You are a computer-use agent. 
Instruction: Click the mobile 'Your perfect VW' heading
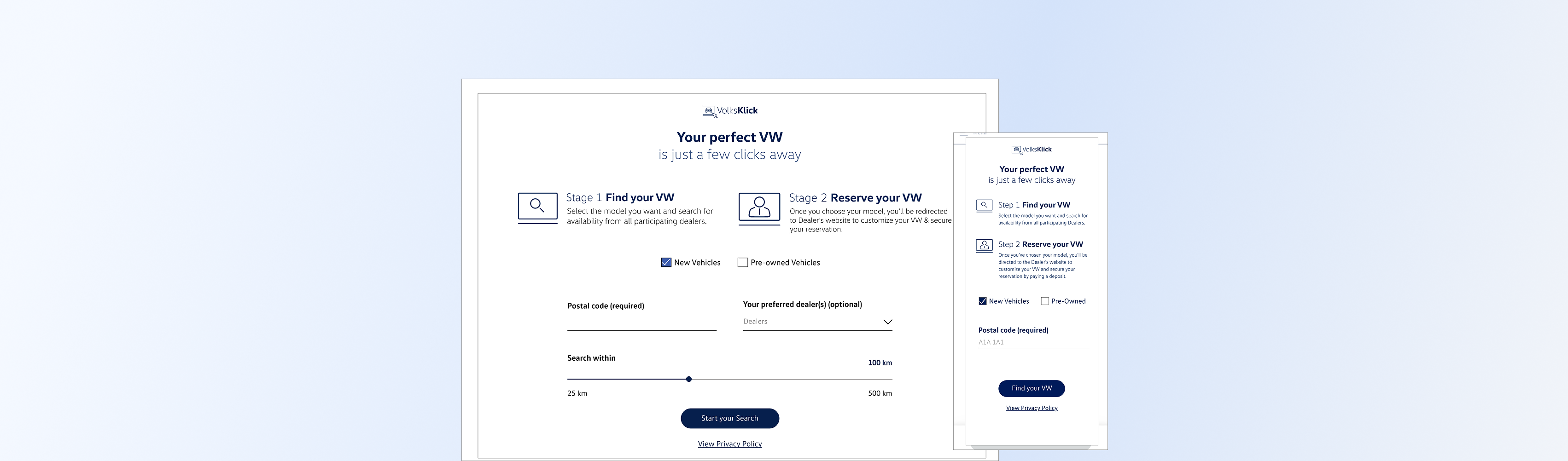coord(1032,170)
